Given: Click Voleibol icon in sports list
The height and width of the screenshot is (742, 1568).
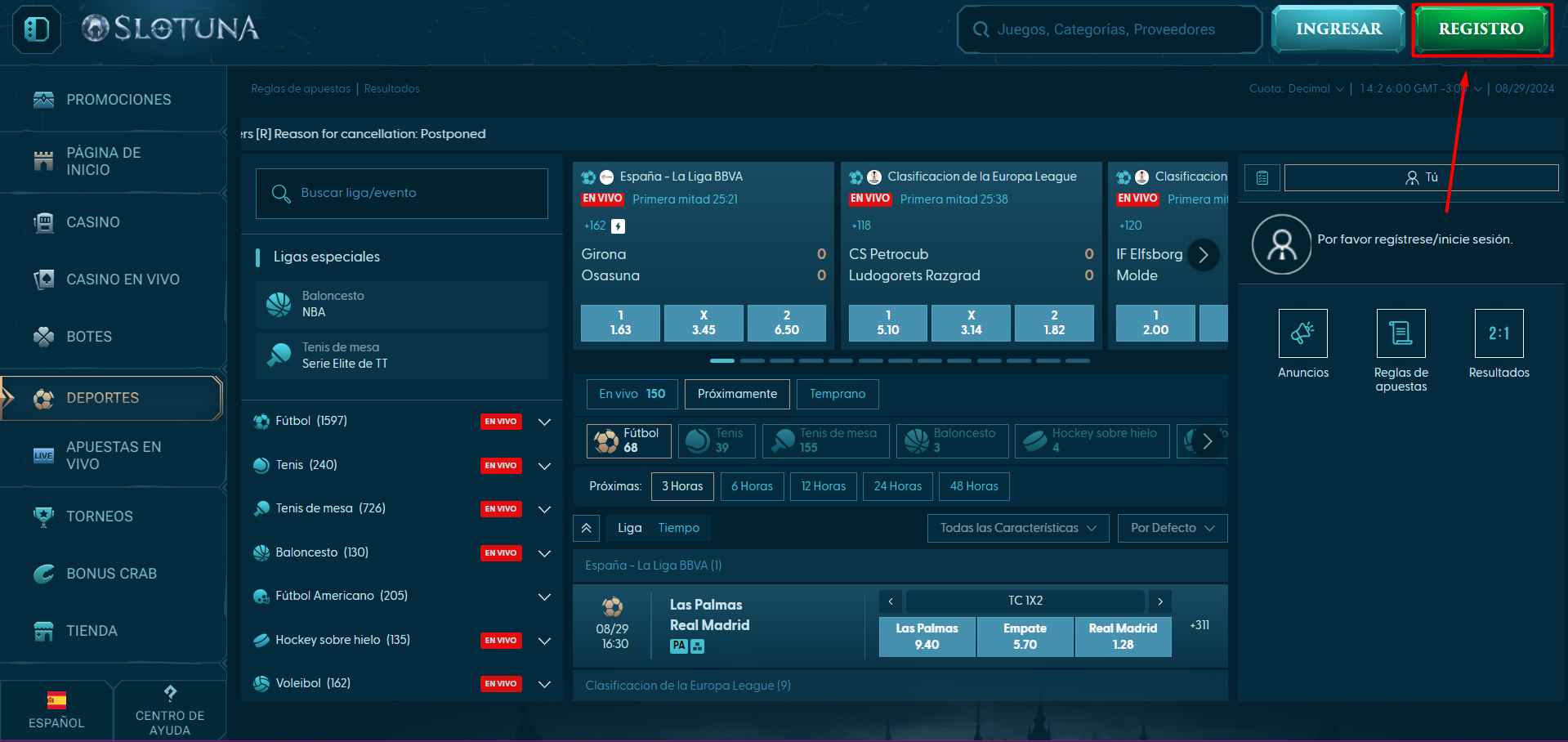Looking at the screenshot, I should tap(261, 684).
